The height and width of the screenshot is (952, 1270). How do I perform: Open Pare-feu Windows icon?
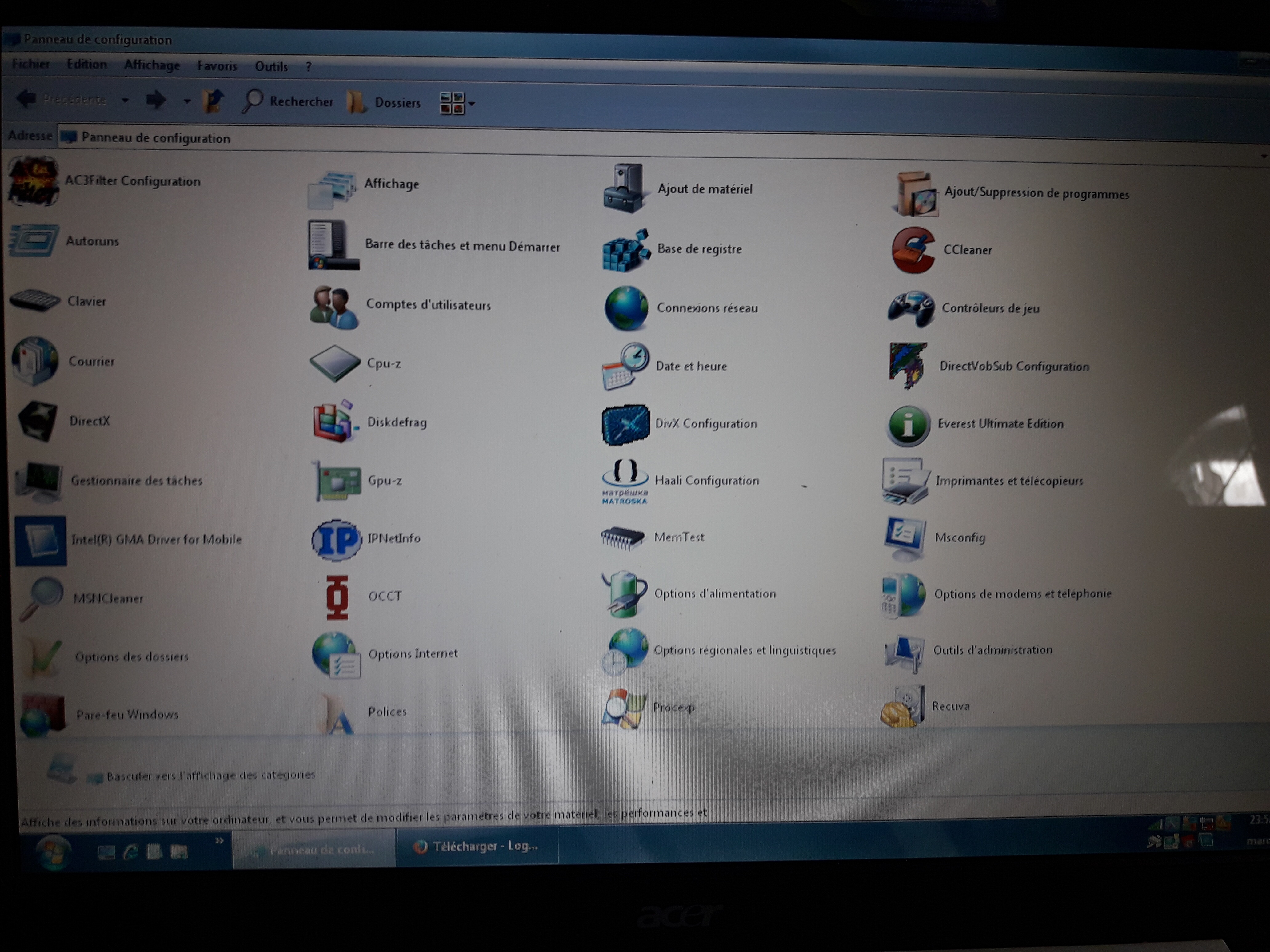click(x=42, y=714)
